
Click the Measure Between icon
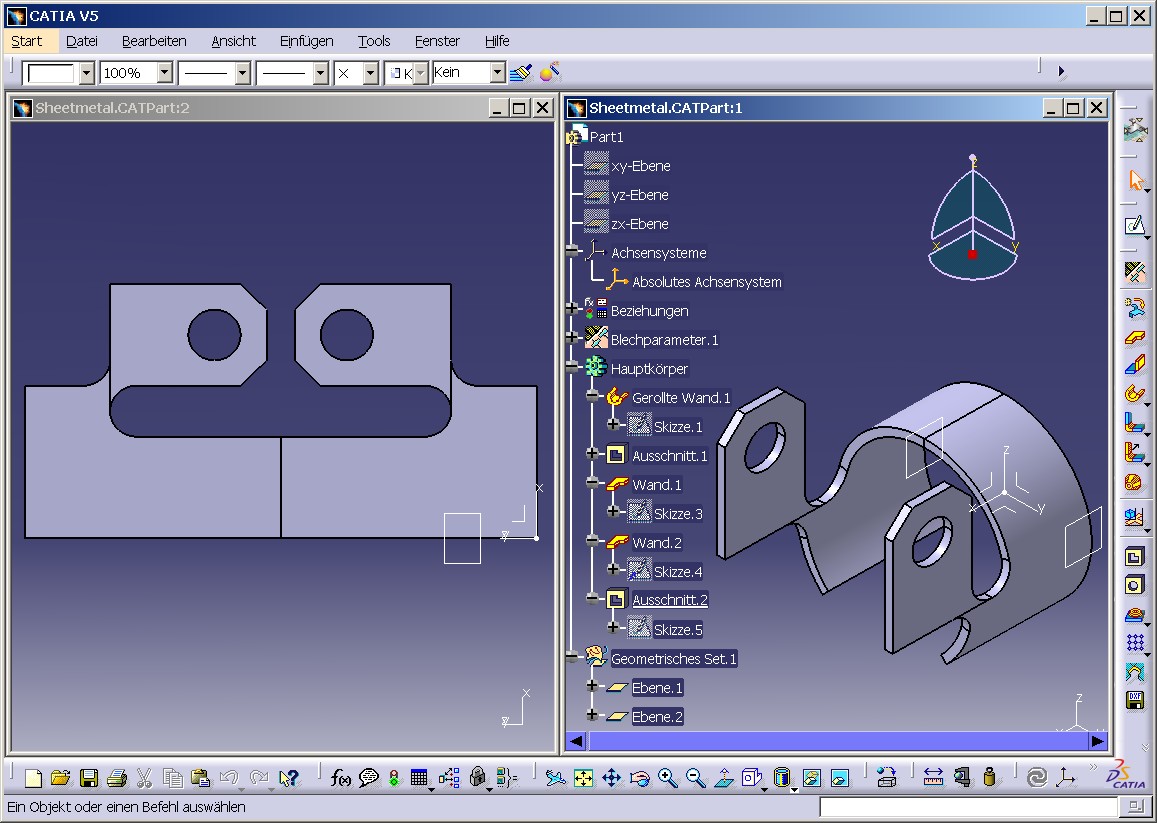tap(933, 777)
